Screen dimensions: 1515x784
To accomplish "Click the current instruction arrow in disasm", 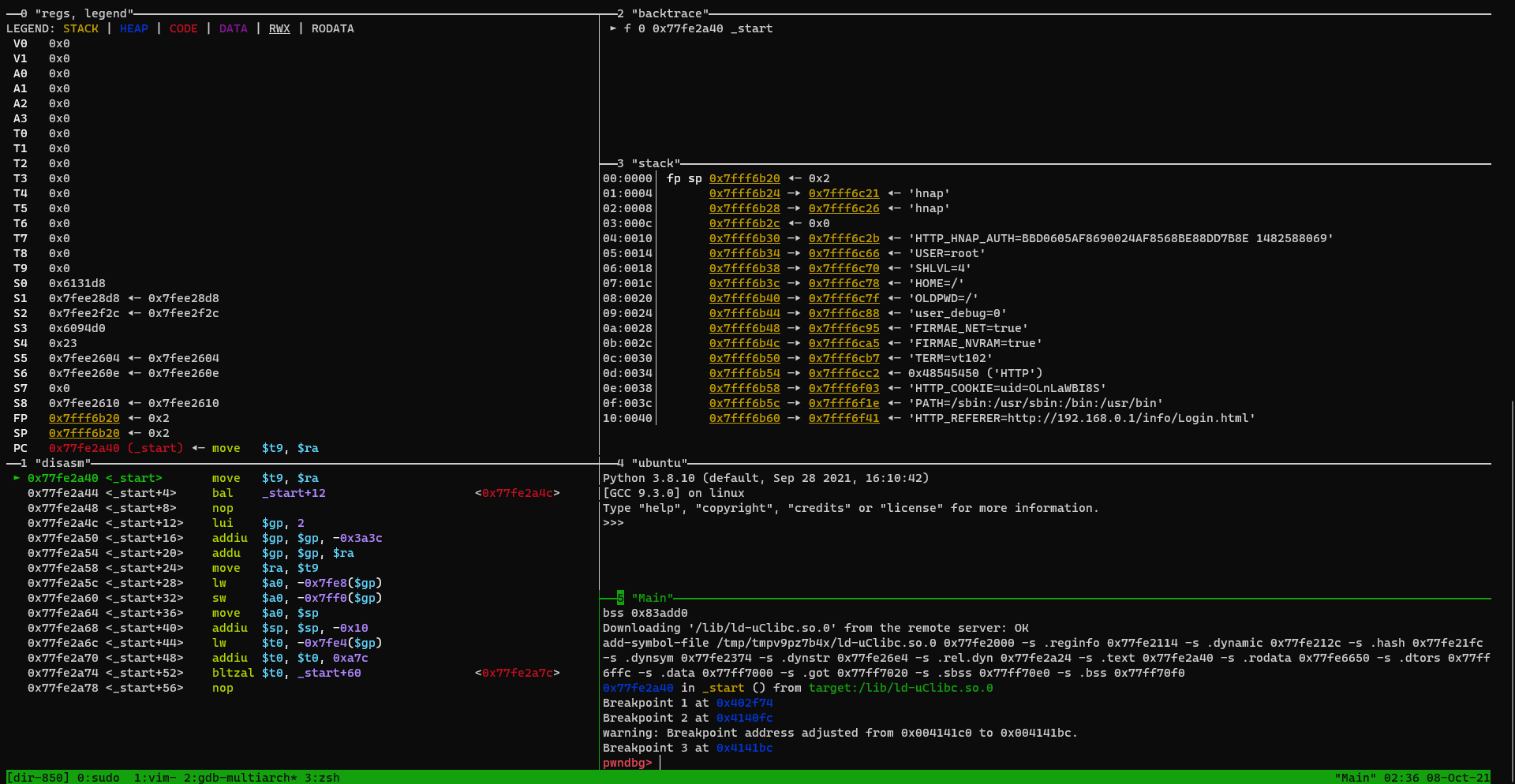I will [x=17, y=478].
